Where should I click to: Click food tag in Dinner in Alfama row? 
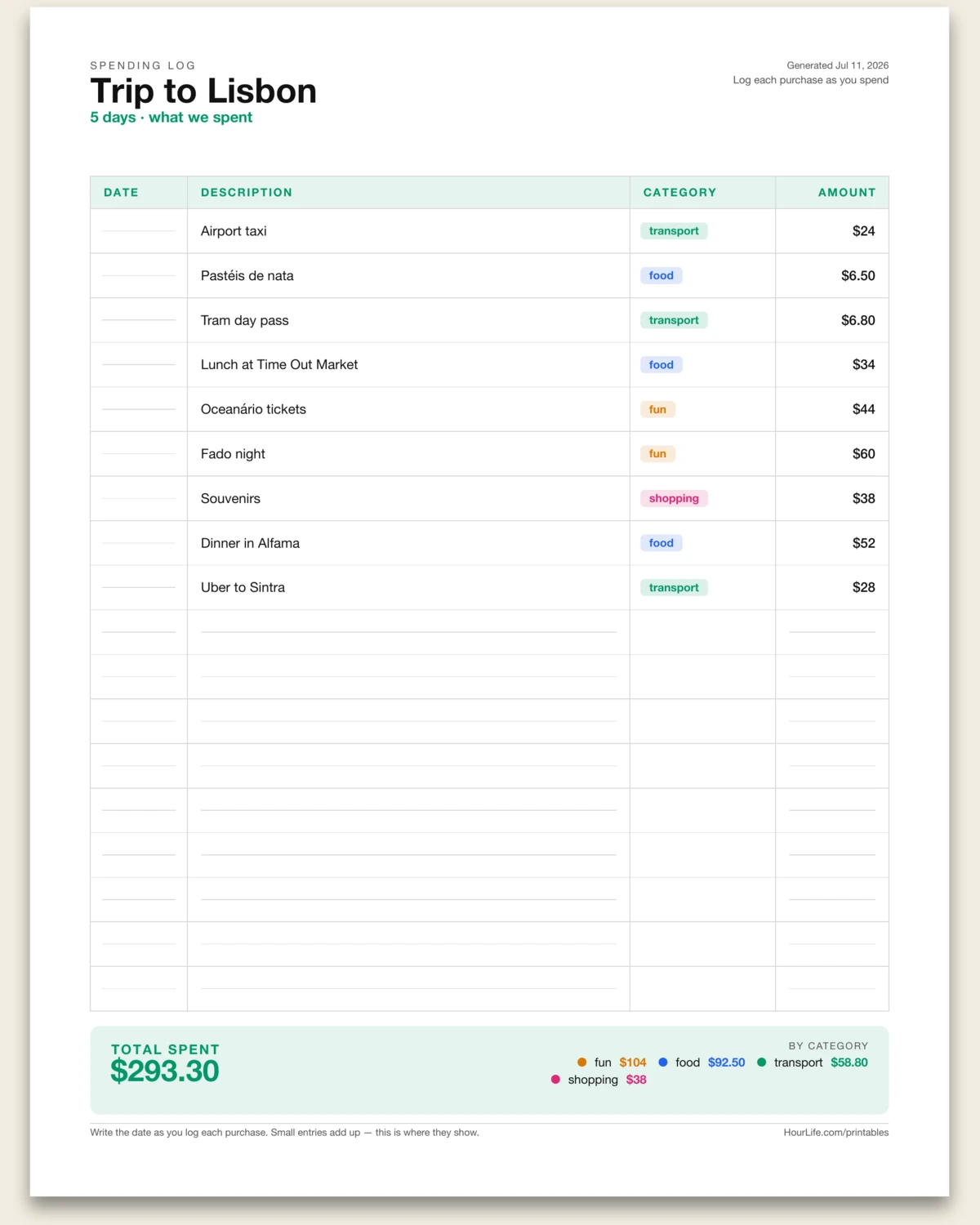661,543
